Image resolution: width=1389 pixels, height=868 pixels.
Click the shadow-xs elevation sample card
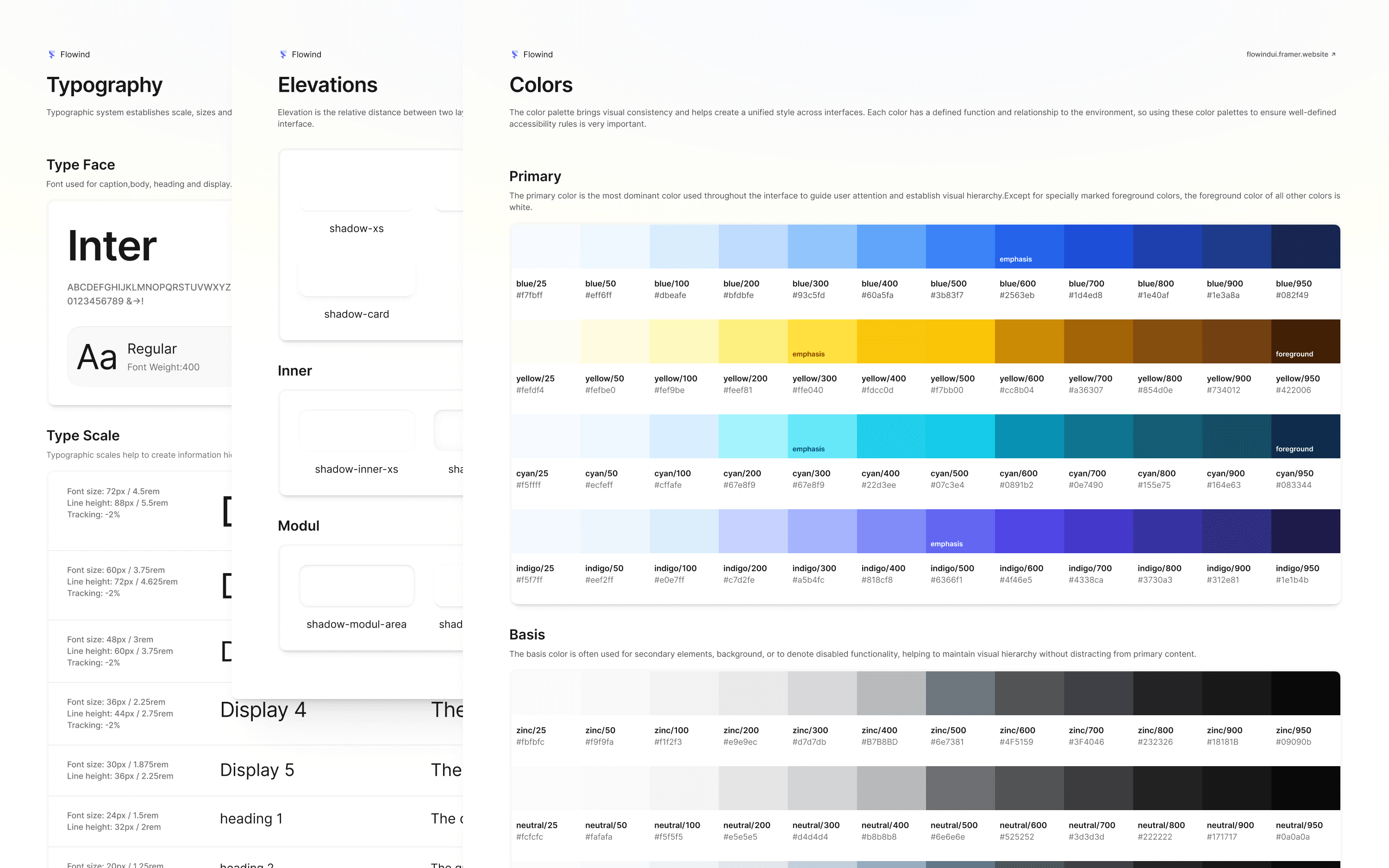click(x=357, y=192)
